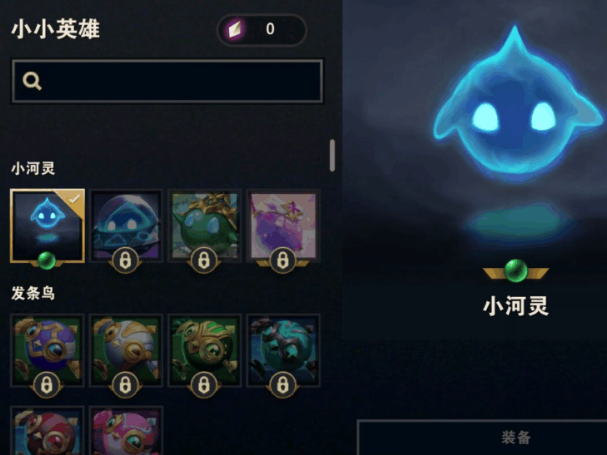The width and height of the screenshot is (607, 455).
Task: Click the locked hooded blue 小河灵 variant
Action: click(126, 226)
